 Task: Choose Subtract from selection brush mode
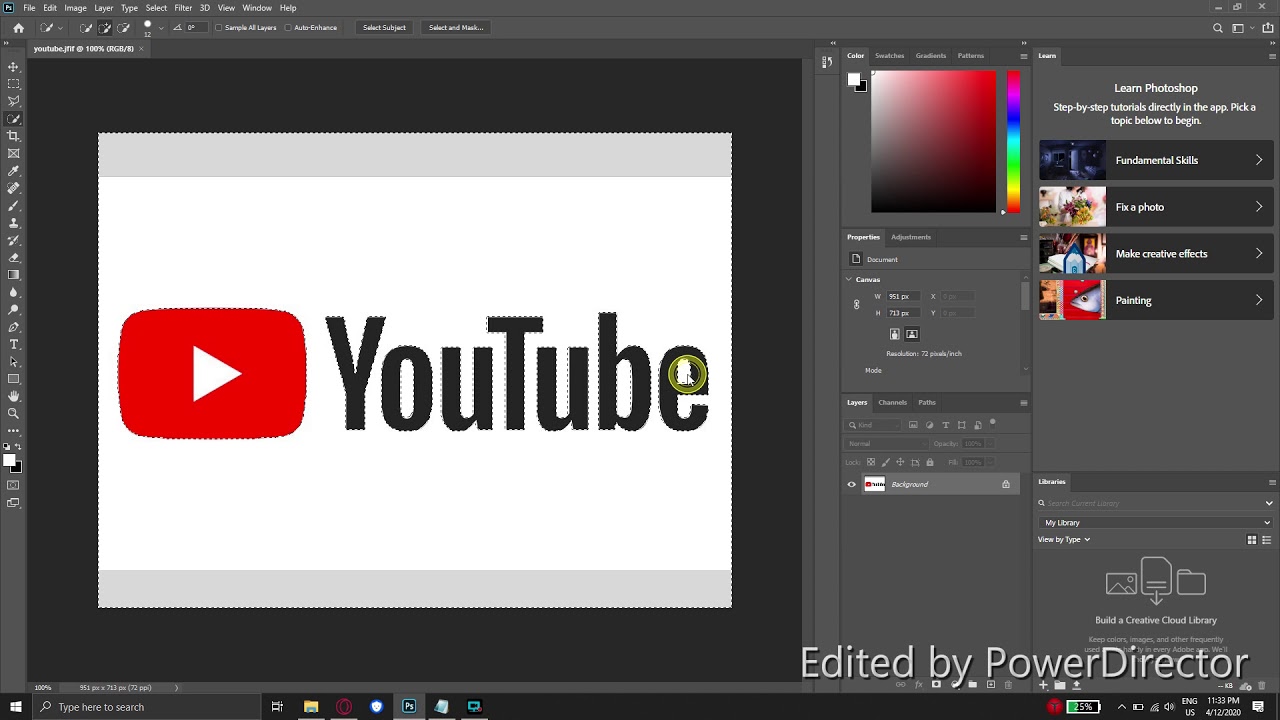point(123,28)
